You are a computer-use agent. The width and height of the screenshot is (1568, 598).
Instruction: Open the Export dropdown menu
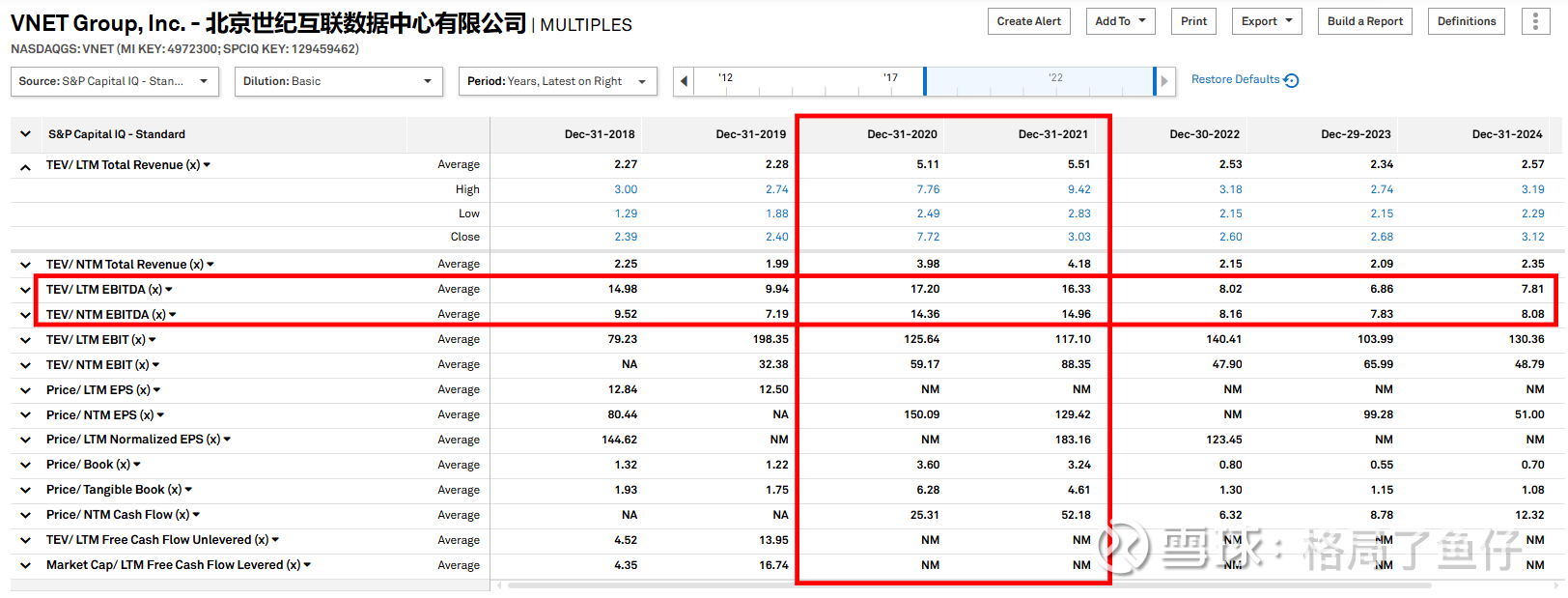click(1267, 21)
